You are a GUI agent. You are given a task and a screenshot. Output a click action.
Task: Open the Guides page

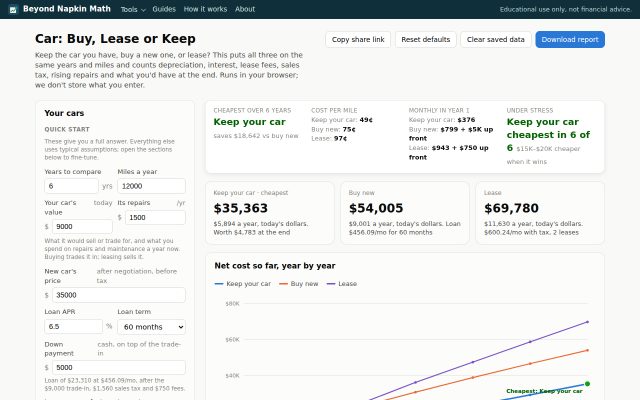(x=164, y=9)
